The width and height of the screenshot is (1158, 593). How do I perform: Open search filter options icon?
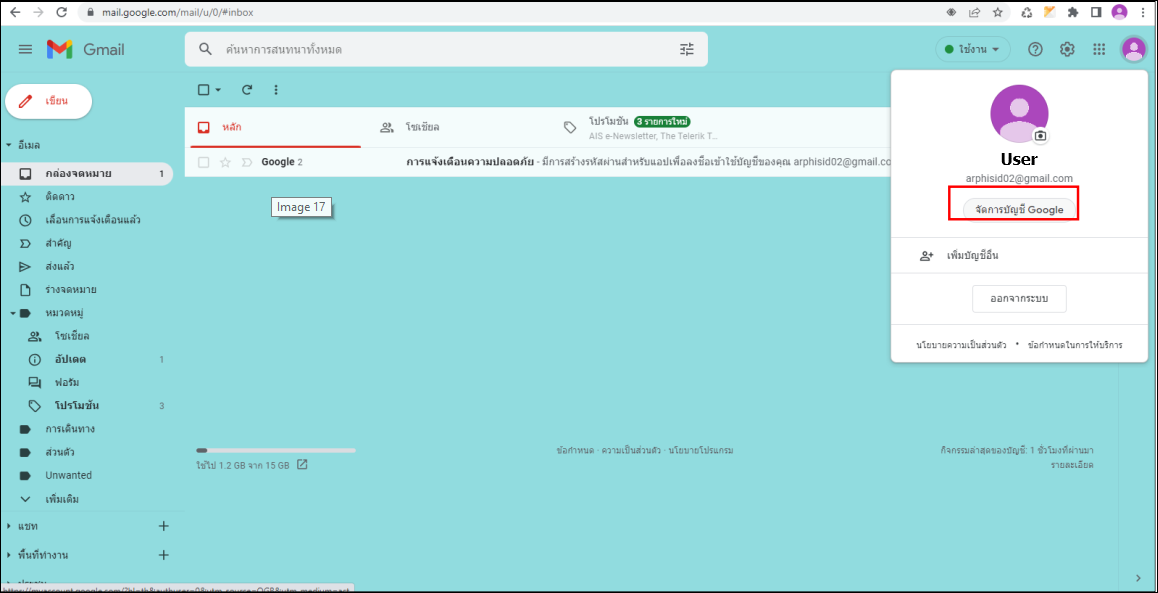687,49
